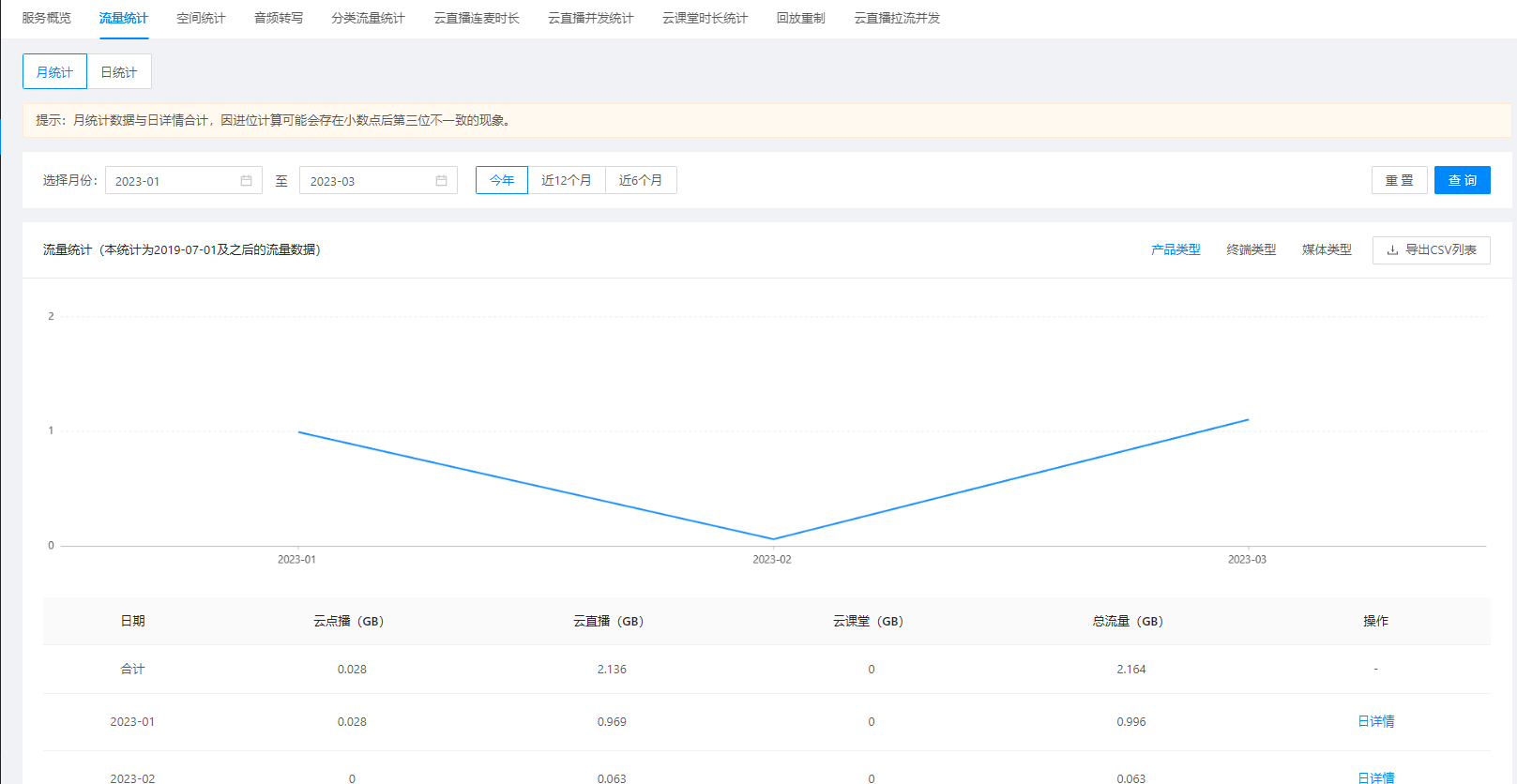
Task: Open 云直播连麦时长 tab
Action: [477, 18]
